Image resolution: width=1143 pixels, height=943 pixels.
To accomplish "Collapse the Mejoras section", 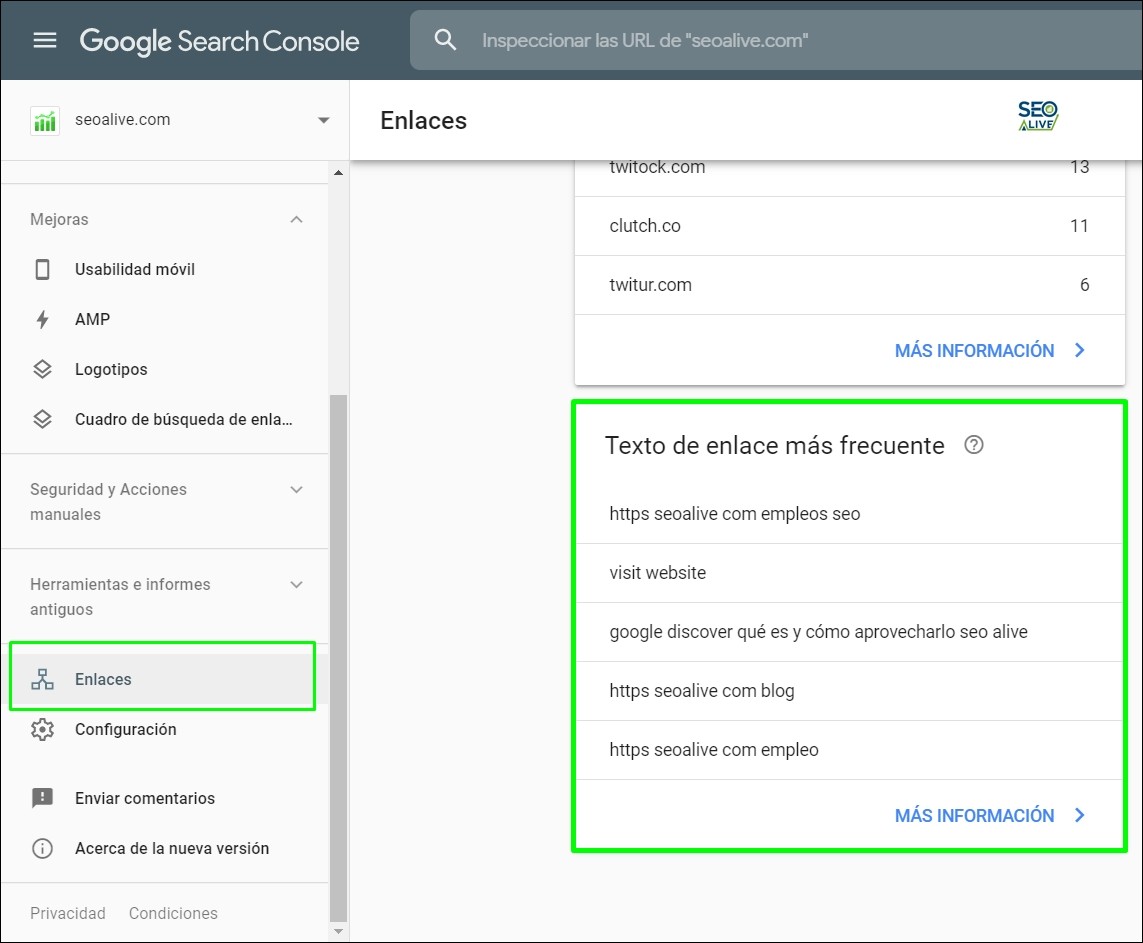I will (296, 219).
